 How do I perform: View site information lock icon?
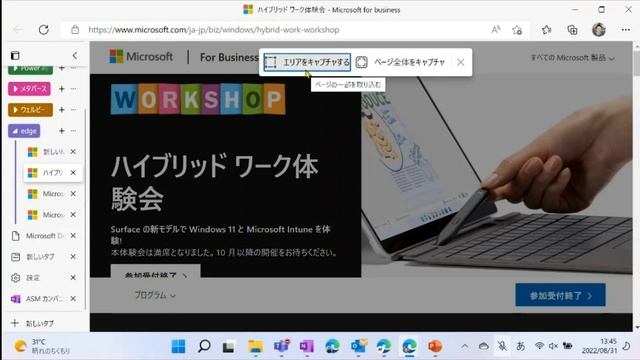(x=75, y=30)
